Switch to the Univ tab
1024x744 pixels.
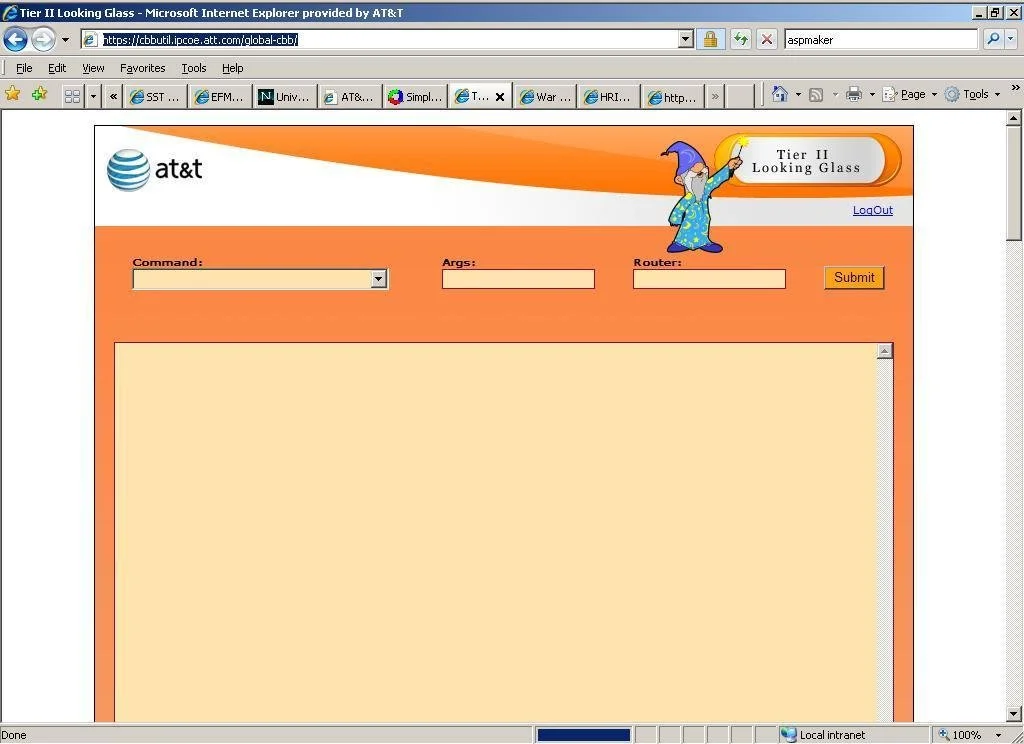pyautogui.click(x=284, y=97)
